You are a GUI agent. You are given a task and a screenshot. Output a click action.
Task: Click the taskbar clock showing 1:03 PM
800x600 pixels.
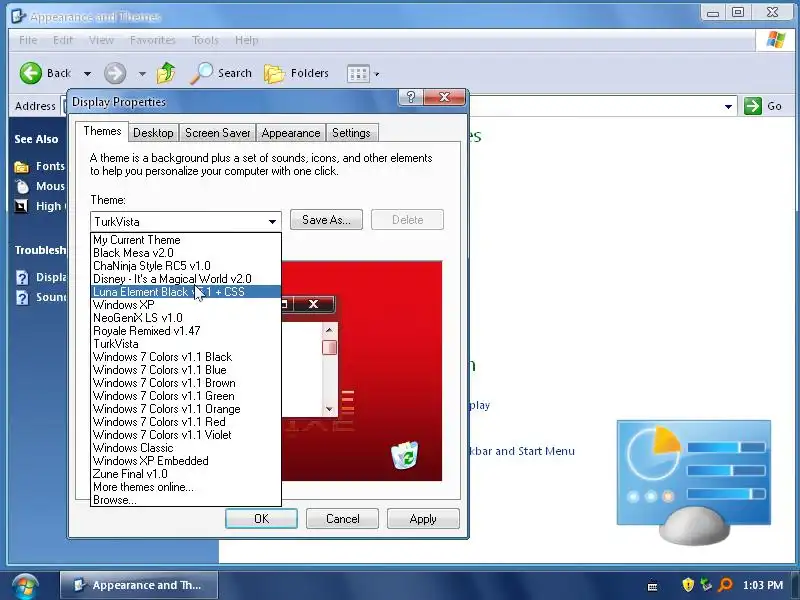point(763,585)
